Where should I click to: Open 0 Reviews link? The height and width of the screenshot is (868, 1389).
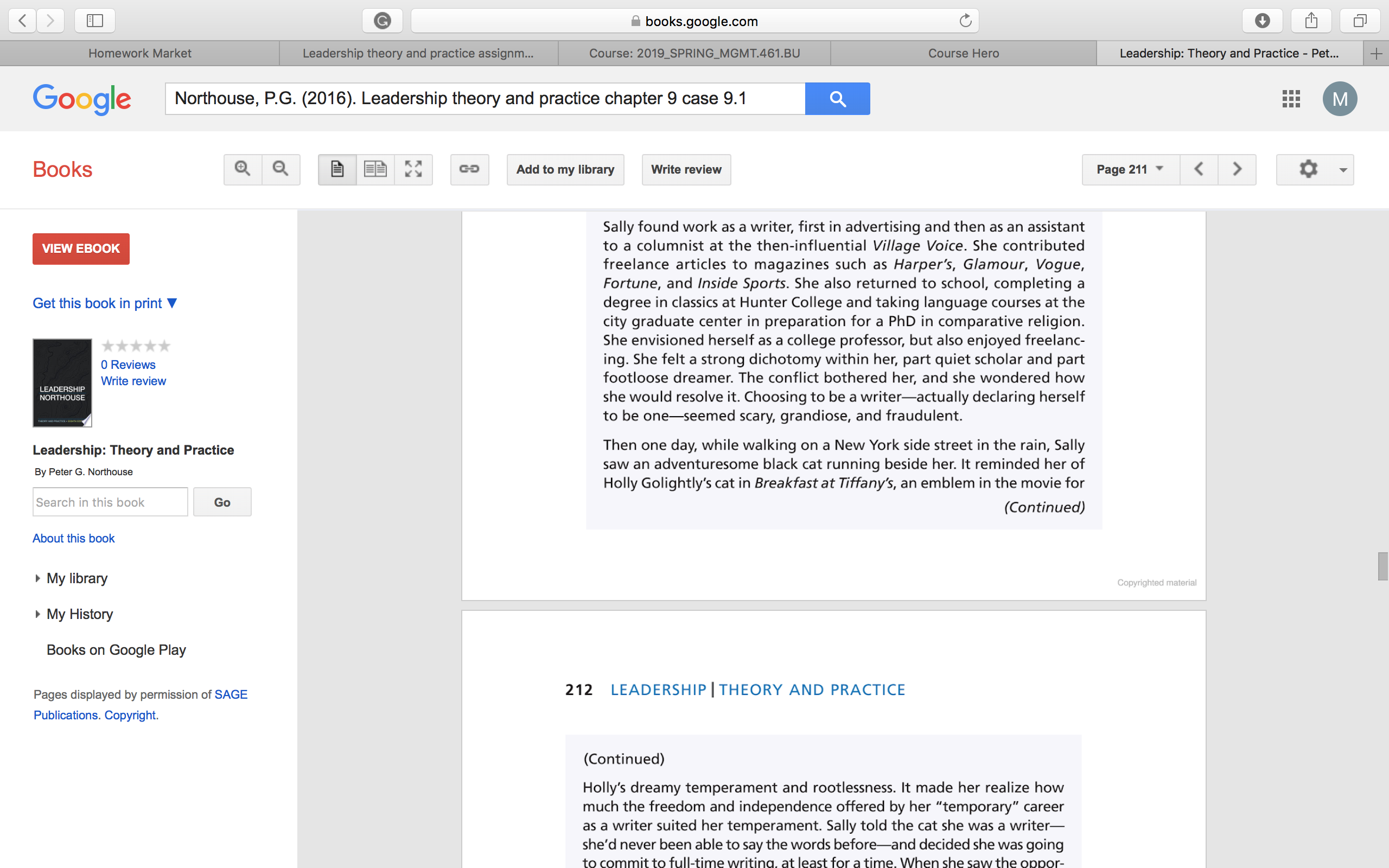[128, 365]
